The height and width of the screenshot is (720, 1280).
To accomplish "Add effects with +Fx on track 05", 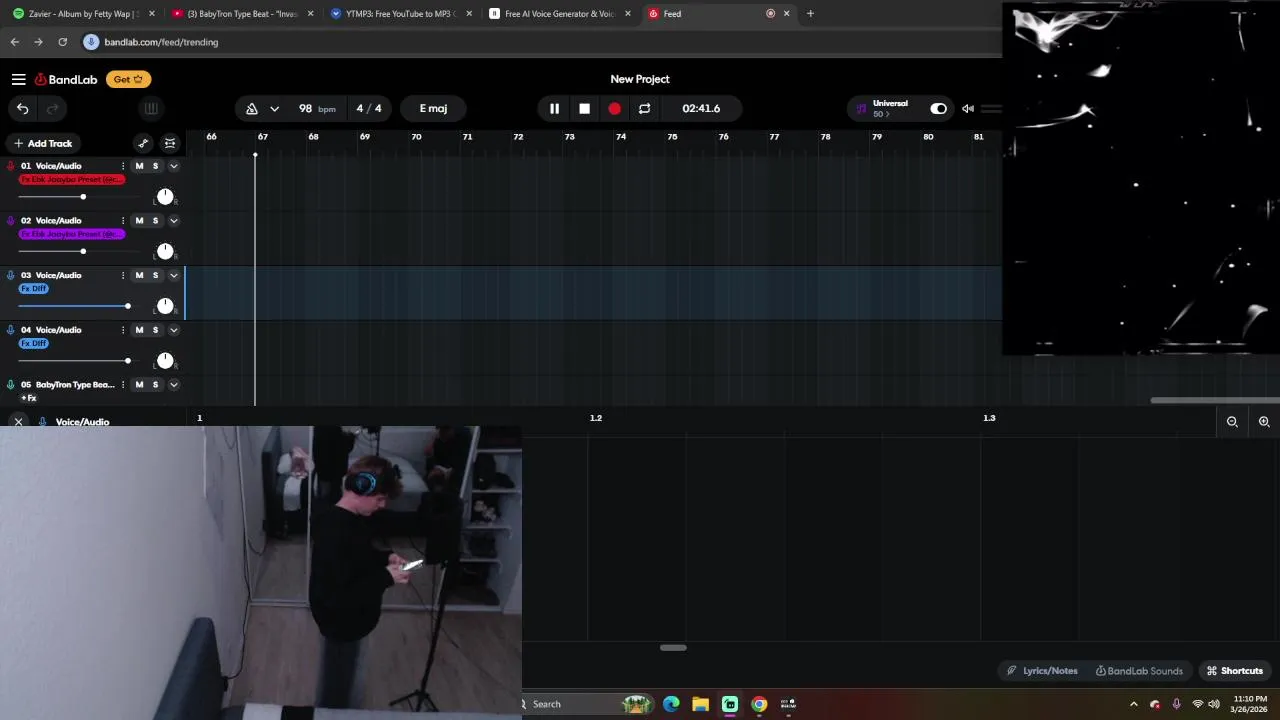I will click(28, 398).
